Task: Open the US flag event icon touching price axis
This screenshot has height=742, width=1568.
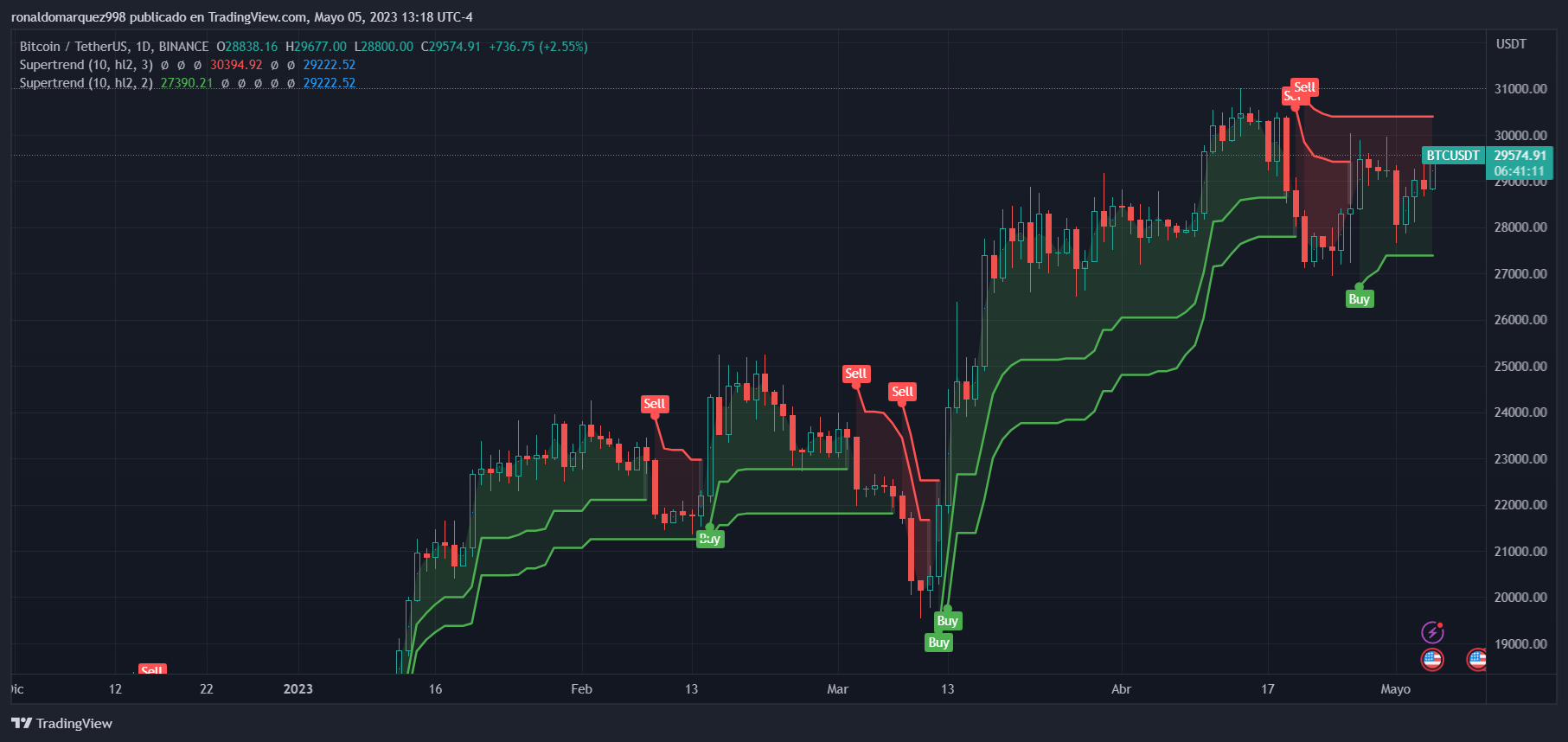Action: coord(1476,660)
